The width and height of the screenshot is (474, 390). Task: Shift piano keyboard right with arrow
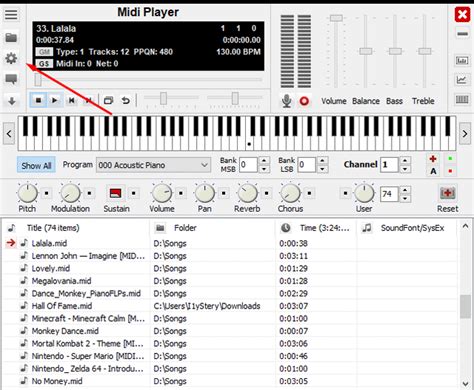(x=465, y=134)
